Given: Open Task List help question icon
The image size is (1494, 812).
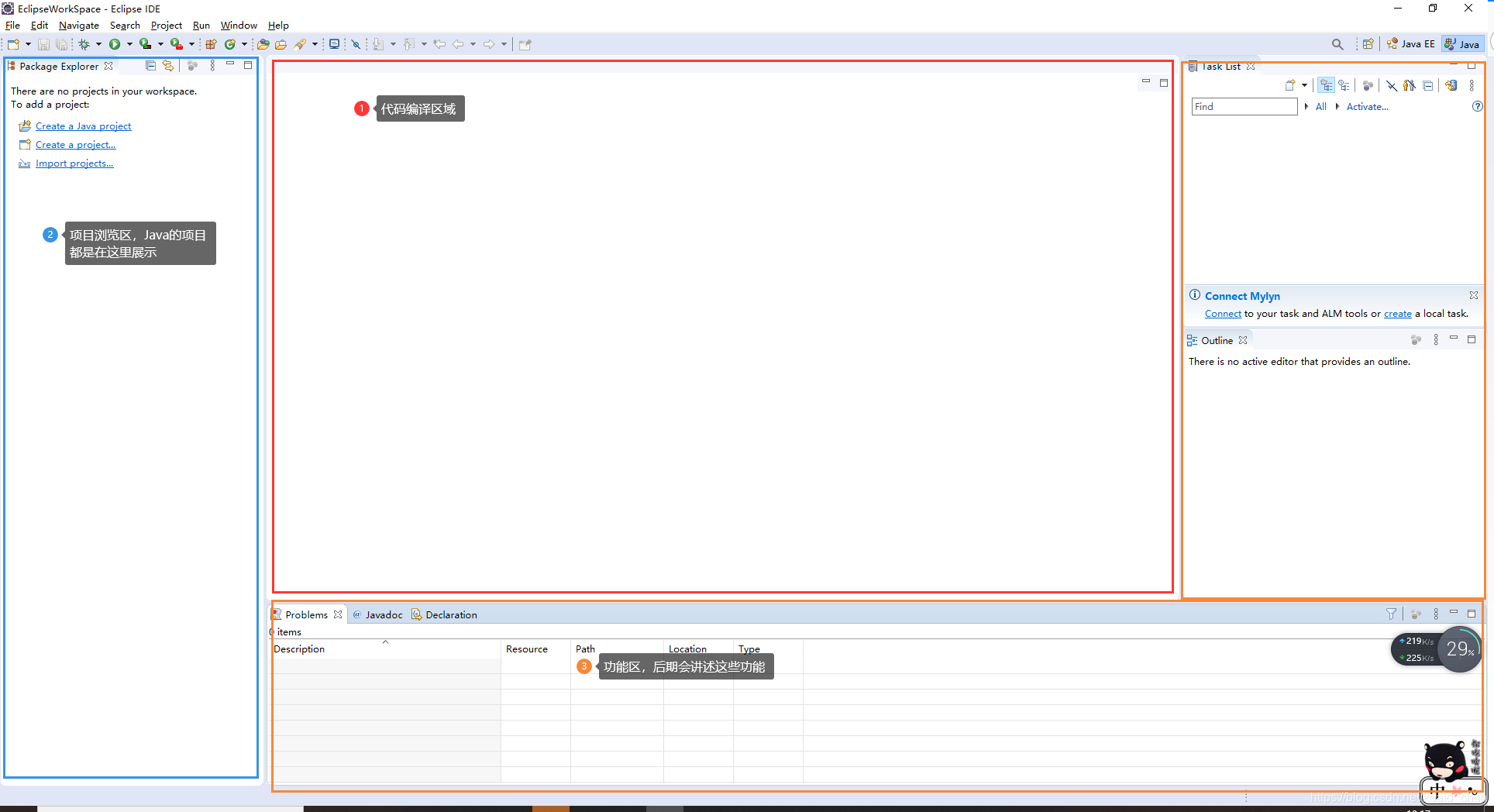Looking at the screenshot, I should coord(1477,106).
